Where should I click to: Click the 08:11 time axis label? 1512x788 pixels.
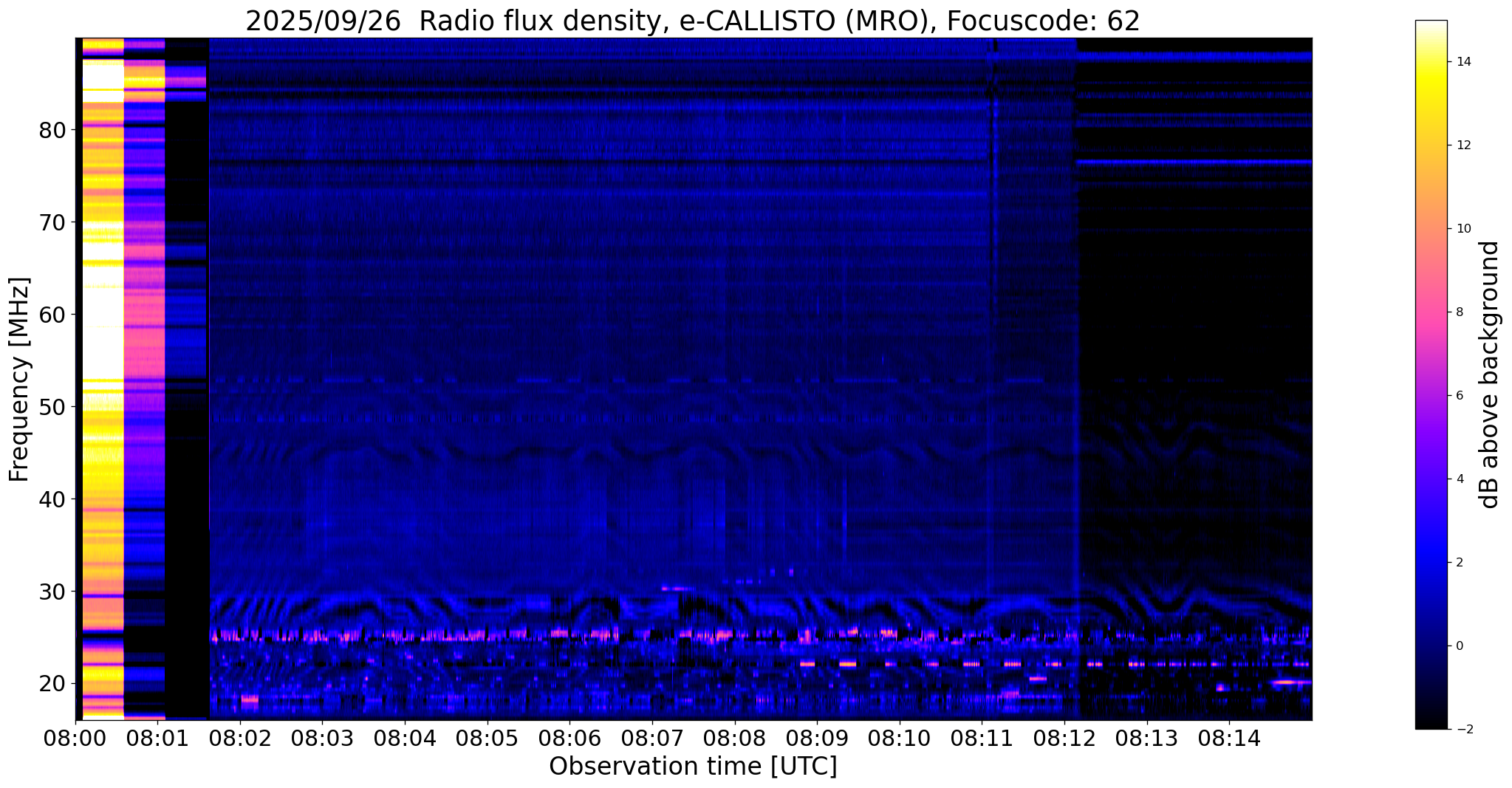(x=982, y=738)
